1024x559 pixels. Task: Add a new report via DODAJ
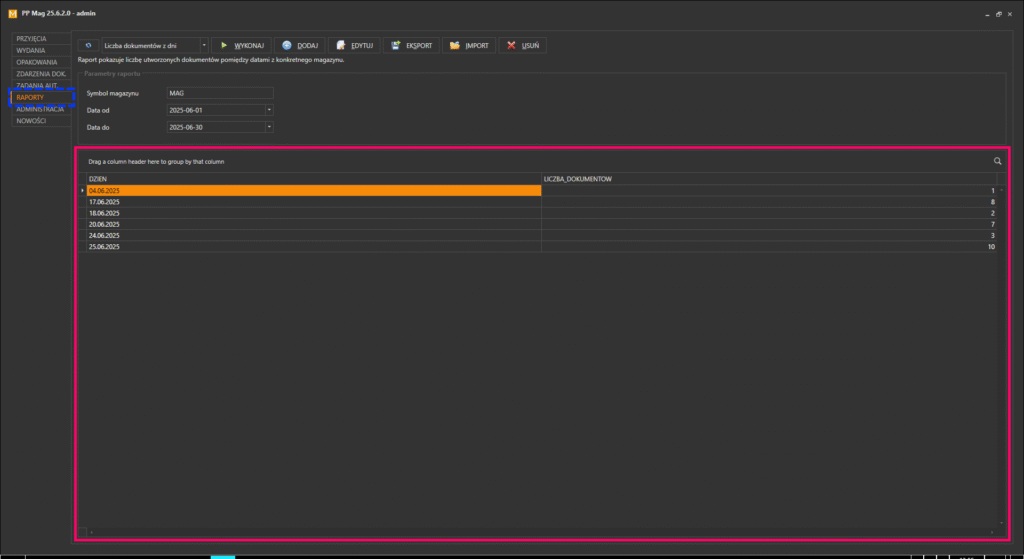(x=300, y=46)
